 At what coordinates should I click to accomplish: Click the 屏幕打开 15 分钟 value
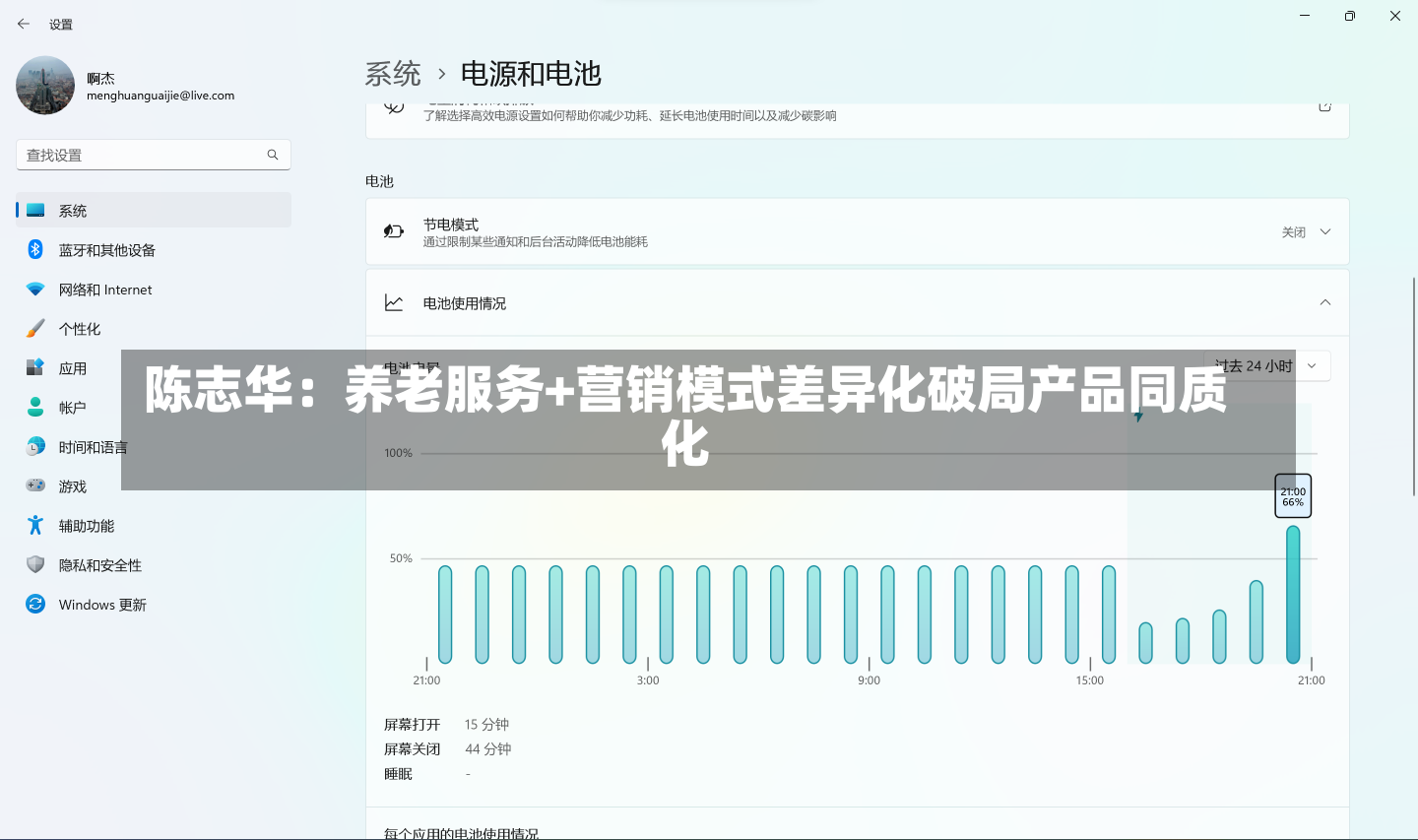point(486,724)
